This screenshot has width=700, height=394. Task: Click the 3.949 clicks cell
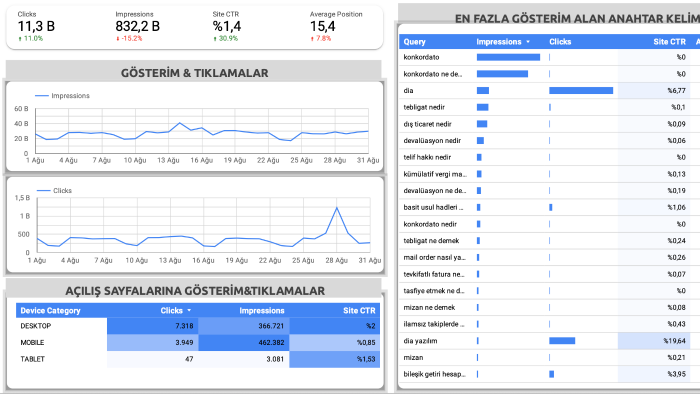click(153, 343)
